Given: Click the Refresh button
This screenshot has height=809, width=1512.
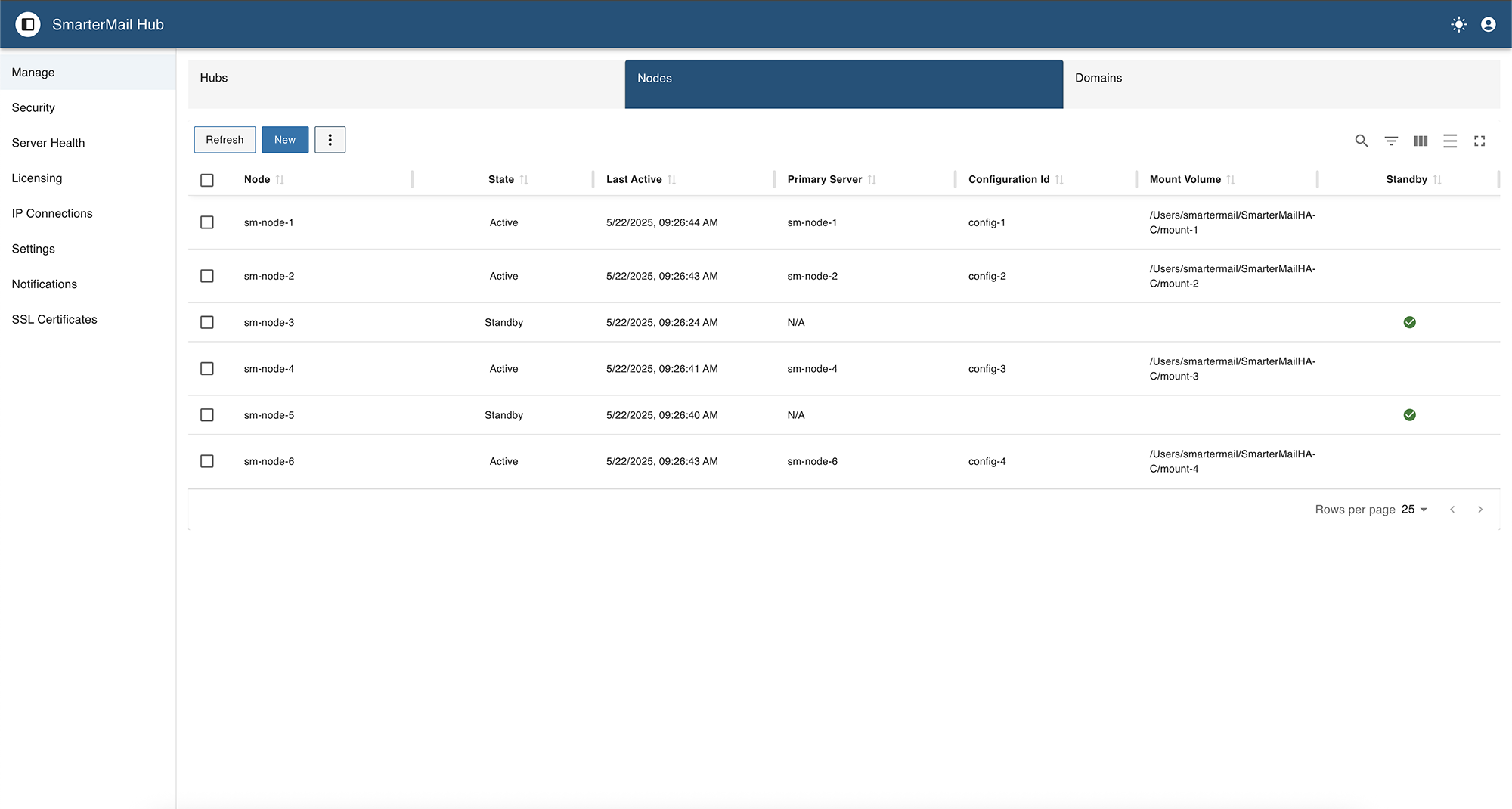Looking at the screenshot, I should coord(225,140).
